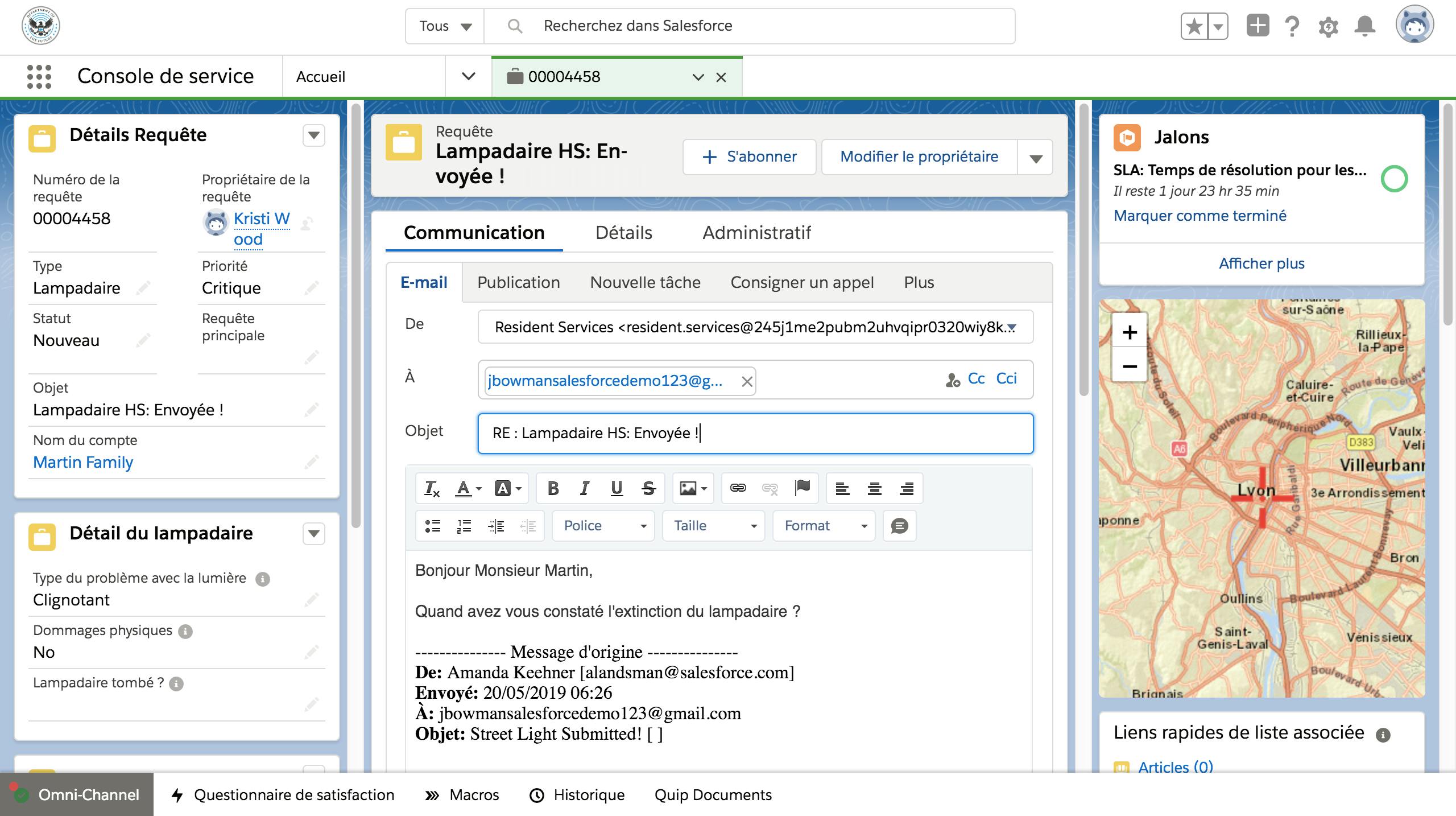The height and width of the screenshot is (816, 1456).
Task: Open the Omni-Channel utility
Action: 77,795
